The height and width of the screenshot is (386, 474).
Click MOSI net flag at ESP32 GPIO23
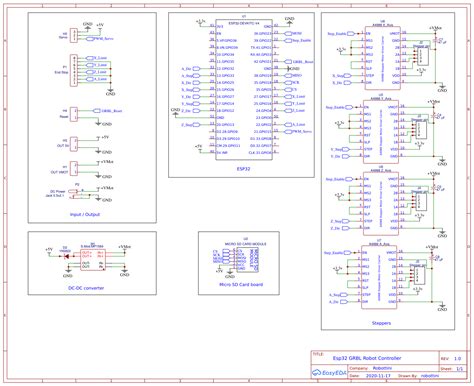293,33
